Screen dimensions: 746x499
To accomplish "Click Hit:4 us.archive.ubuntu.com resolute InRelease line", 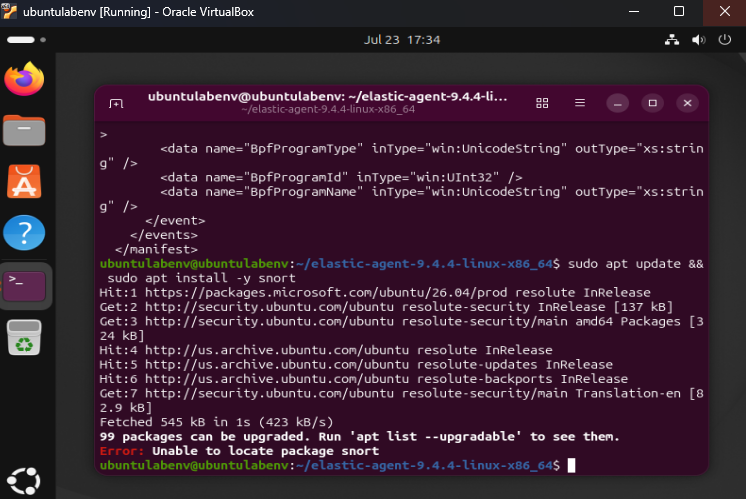I will [x=326, y=350].
